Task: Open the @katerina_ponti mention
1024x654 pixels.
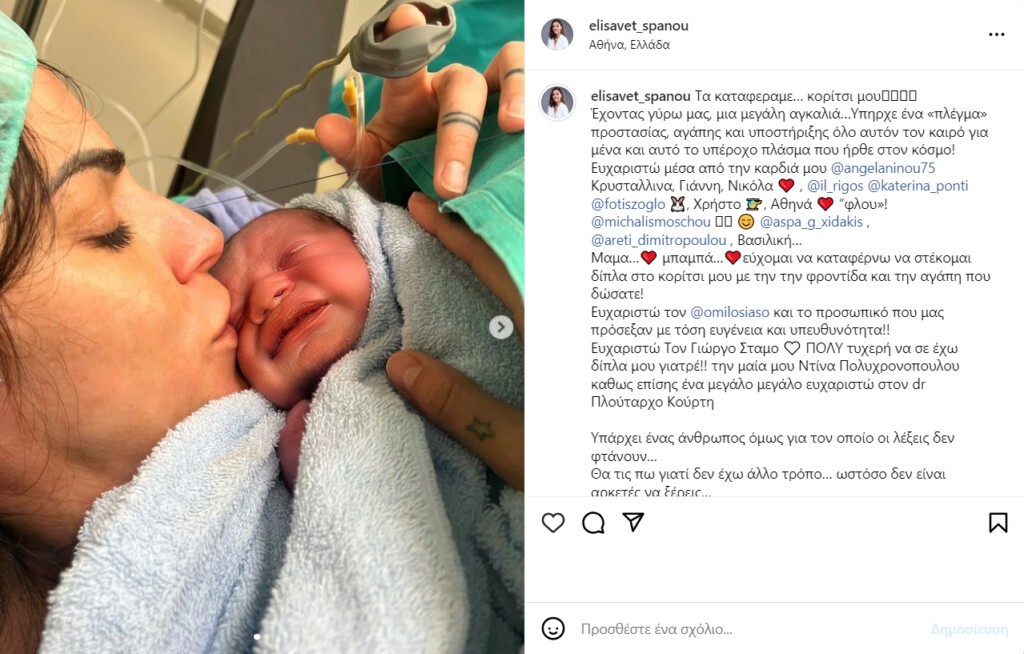Action: tap(918, 186)
